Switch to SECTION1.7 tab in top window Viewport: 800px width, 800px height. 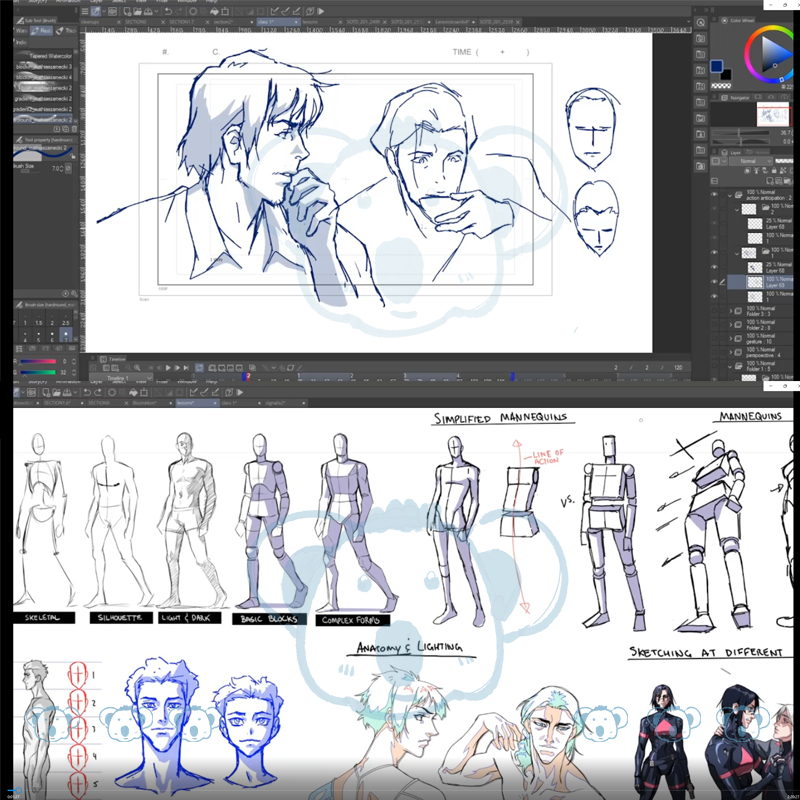pyautogui.click(x=187, y=22)
